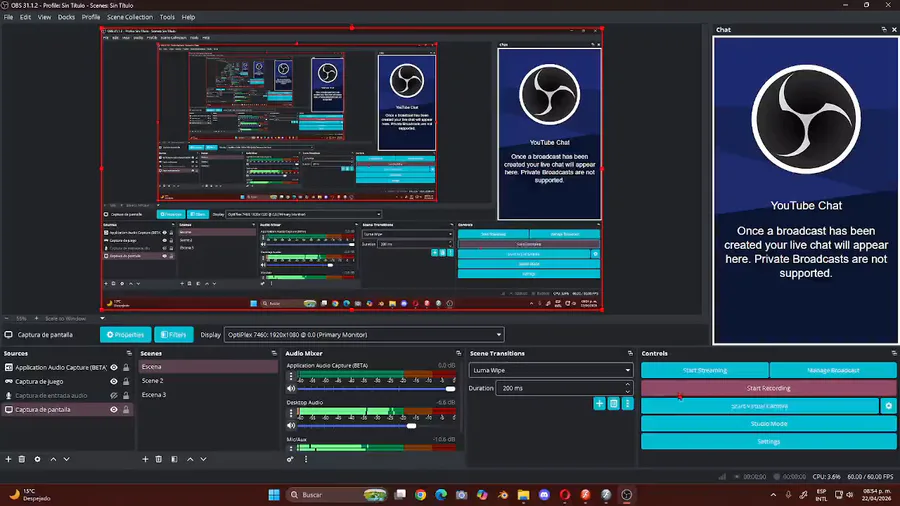Open Discord from the taskbar
This screenshot has height=506, width=900.
tap(544, 495)
